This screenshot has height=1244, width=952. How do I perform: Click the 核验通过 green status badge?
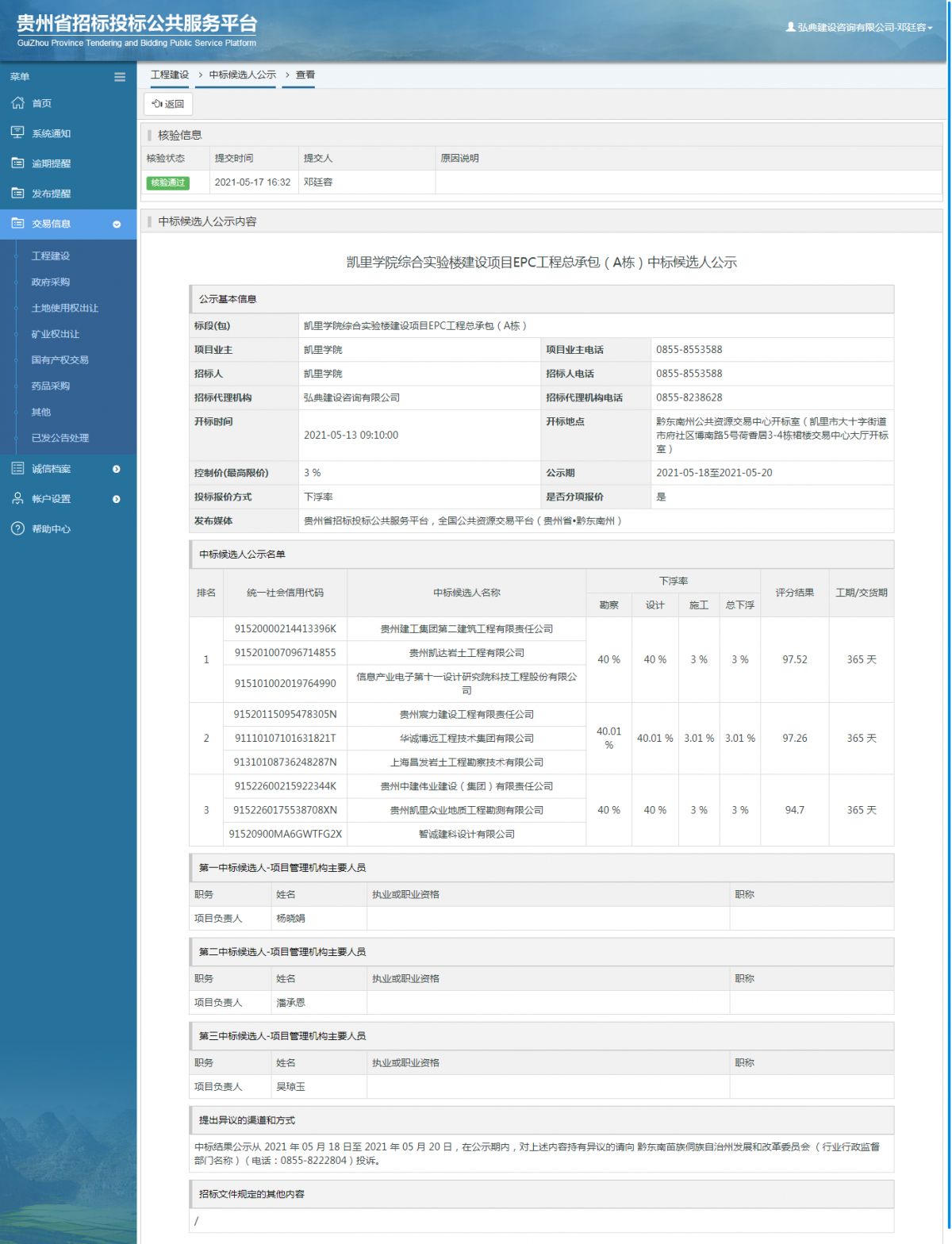coord(168,182)
